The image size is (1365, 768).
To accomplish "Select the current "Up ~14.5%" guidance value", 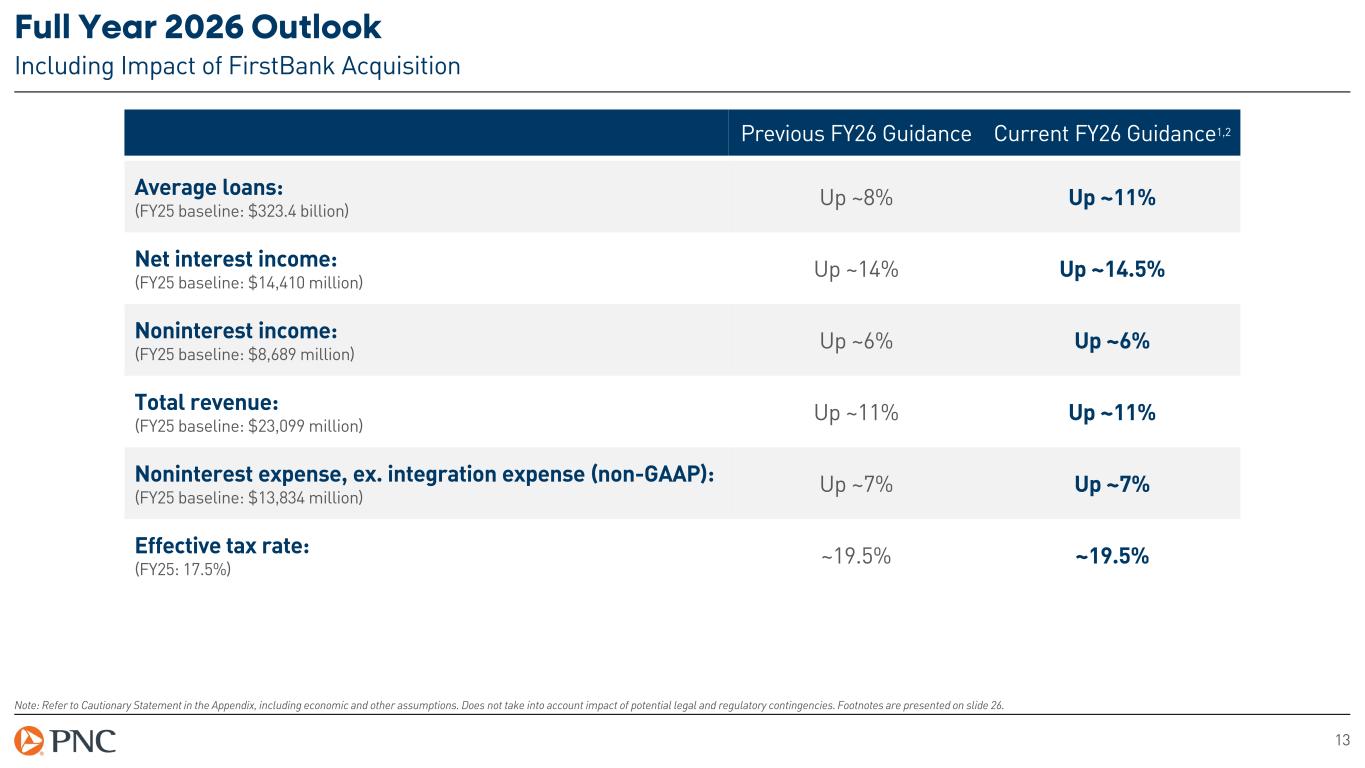I will [1112, 270].
